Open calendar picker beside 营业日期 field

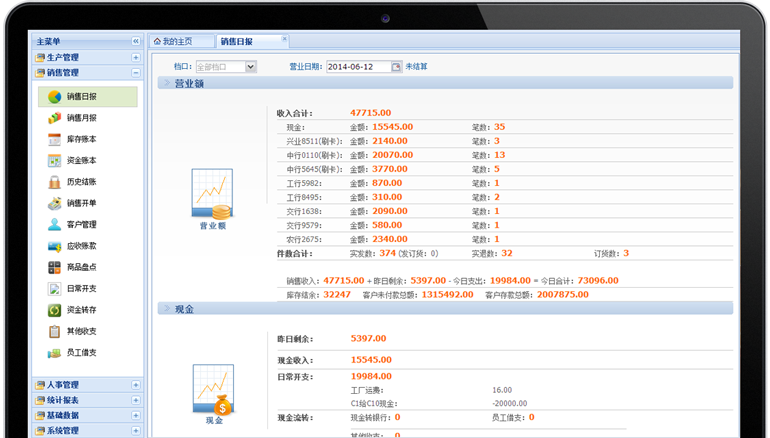(396, 67)
